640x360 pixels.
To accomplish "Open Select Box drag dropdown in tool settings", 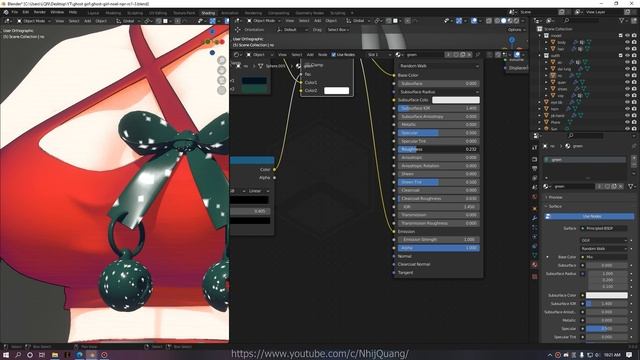I will pos(338,29).
